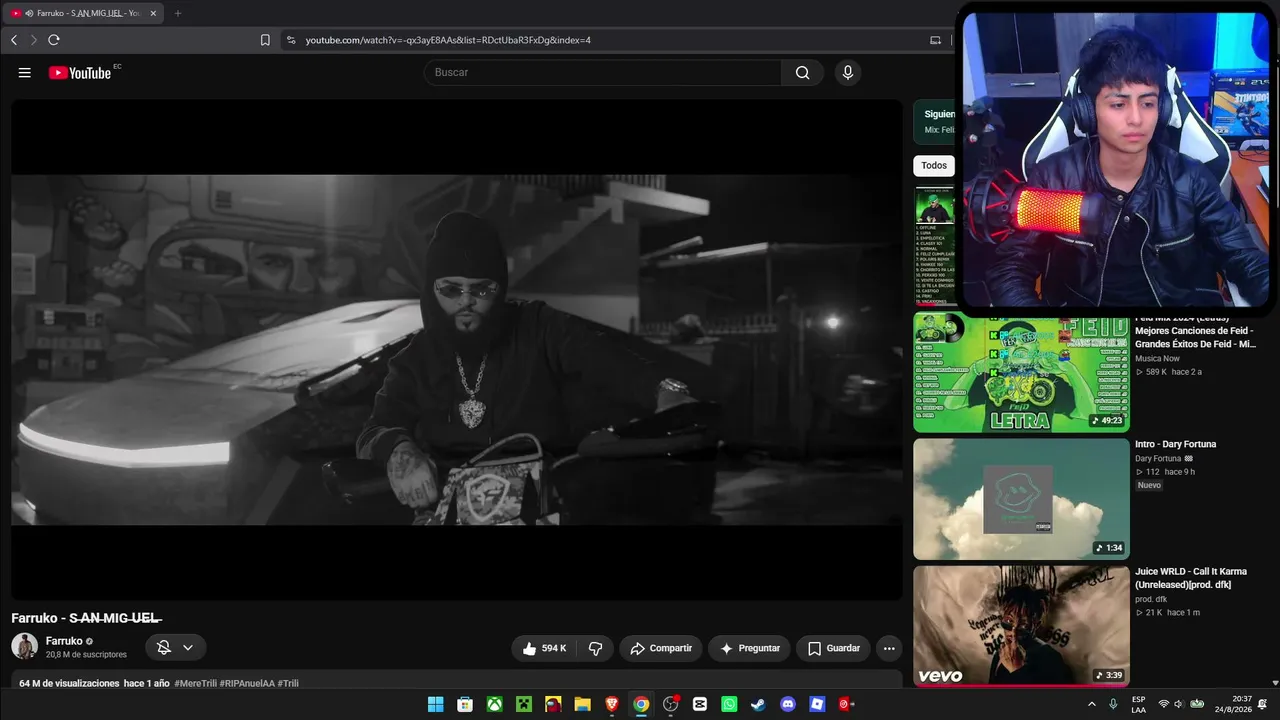The width and height of the screenshot is (1280, 720).
Task: Launch Xbox app from taskbar
Action: [494, 704]
